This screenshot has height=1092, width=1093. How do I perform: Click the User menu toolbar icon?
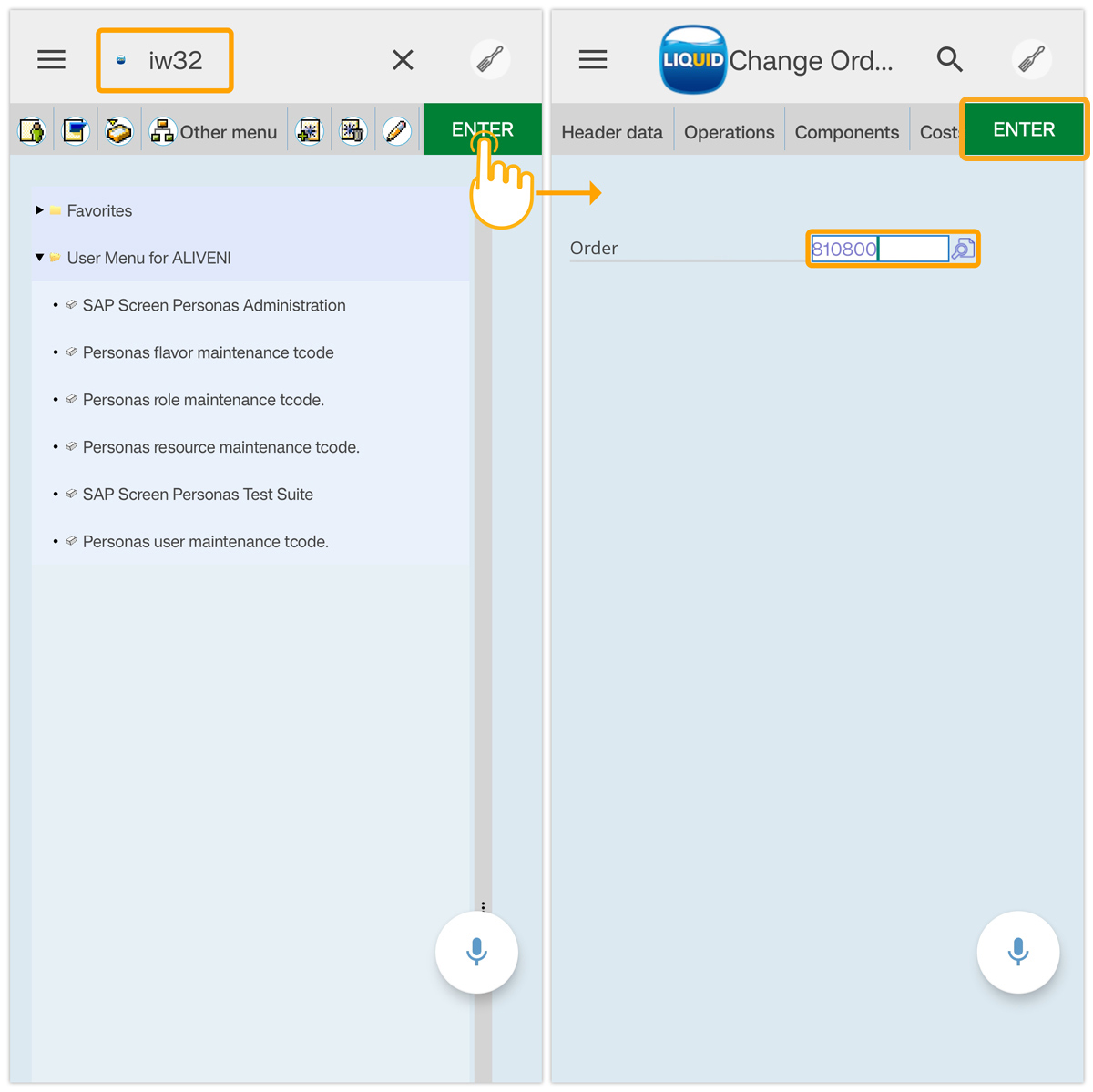33,131
